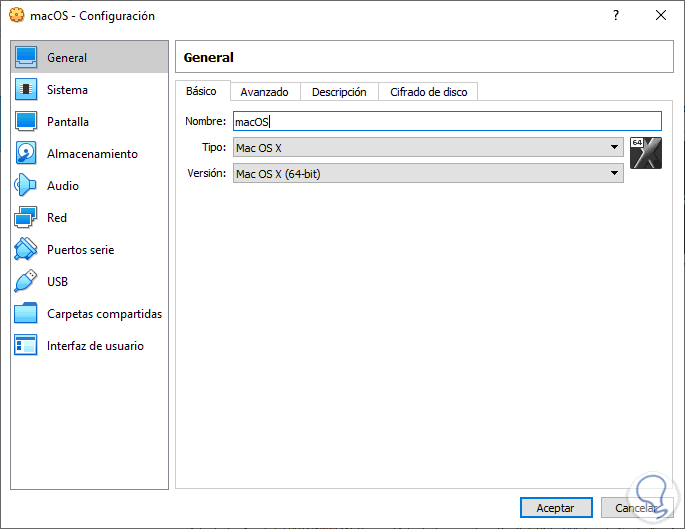Click the Cancelar button
This screenshot has height=529, width=685.
pyautogui.click(x=636, y=508)
